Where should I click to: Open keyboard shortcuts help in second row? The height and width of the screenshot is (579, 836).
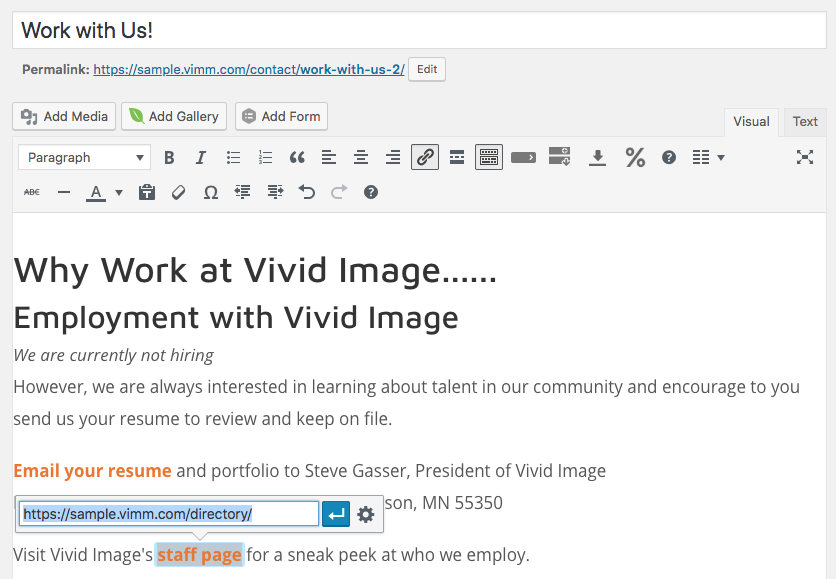pyautogui.click(x=371, y=192)
